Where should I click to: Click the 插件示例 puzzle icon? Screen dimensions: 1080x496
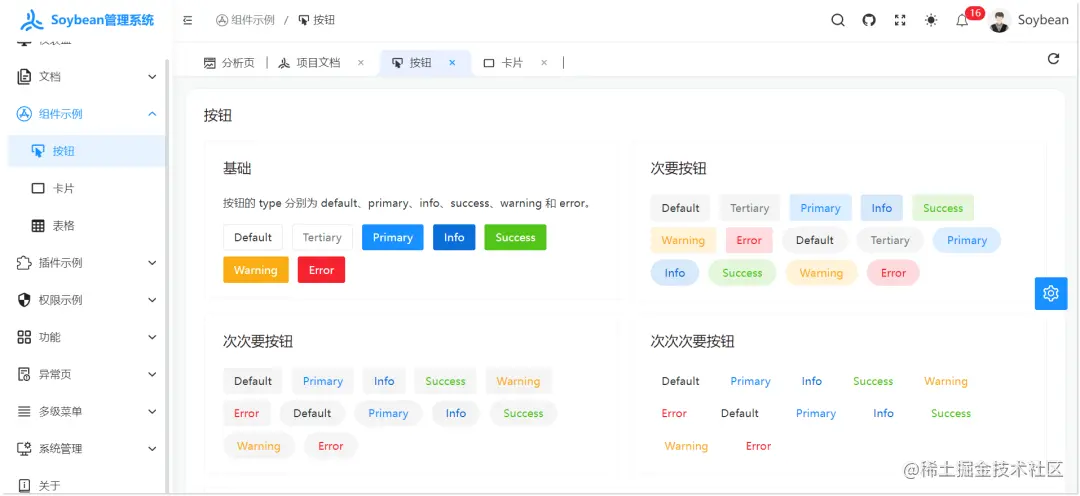point(24,262)
